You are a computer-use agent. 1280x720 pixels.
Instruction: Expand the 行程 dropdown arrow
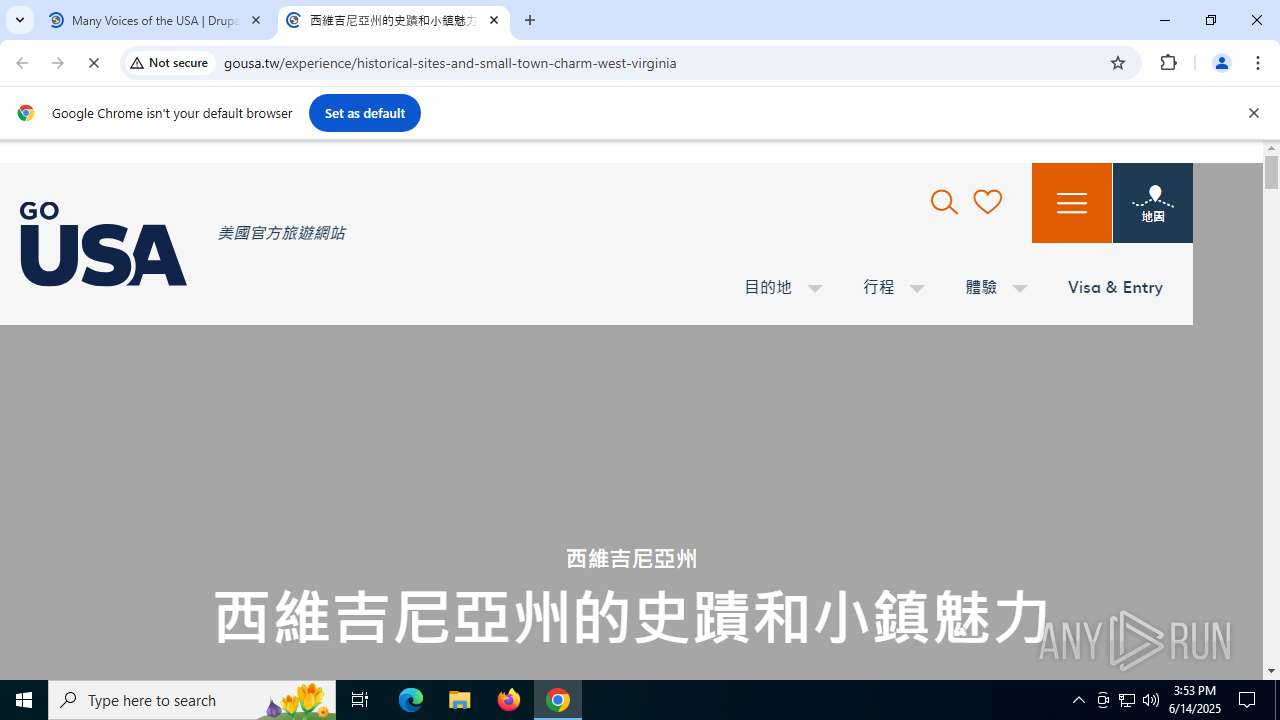[917, 288]
